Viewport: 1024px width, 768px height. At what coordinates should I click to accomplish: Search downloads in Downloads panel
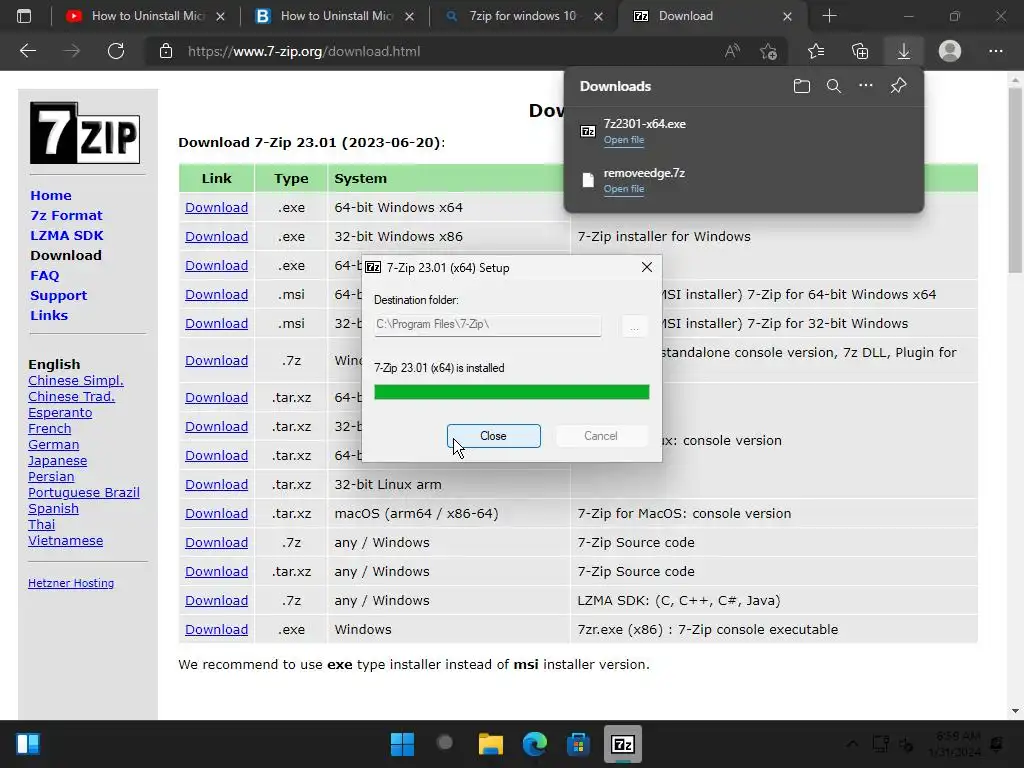coord(834,86)
